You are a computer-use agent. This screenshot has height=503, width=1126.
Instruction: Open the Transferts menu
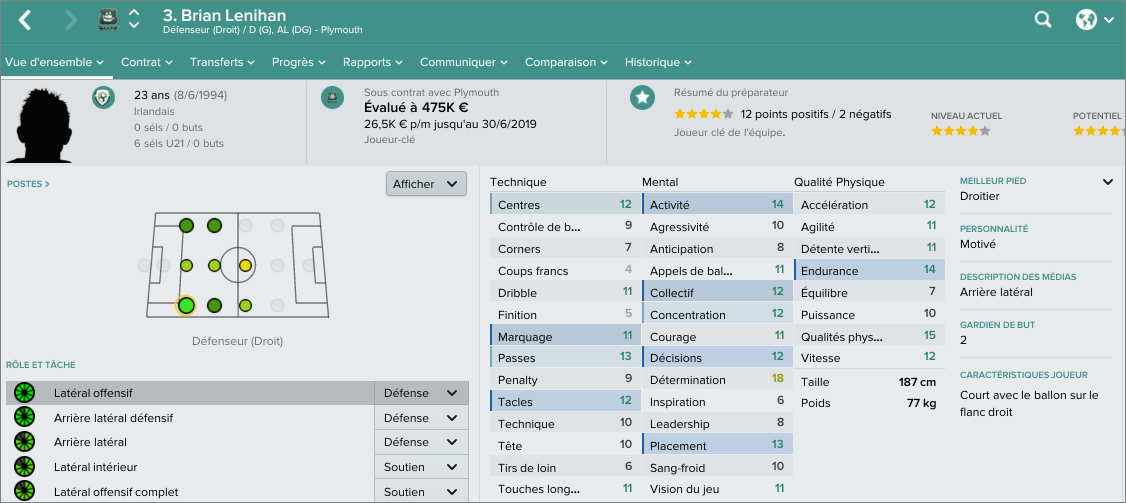tap(222, 62)
